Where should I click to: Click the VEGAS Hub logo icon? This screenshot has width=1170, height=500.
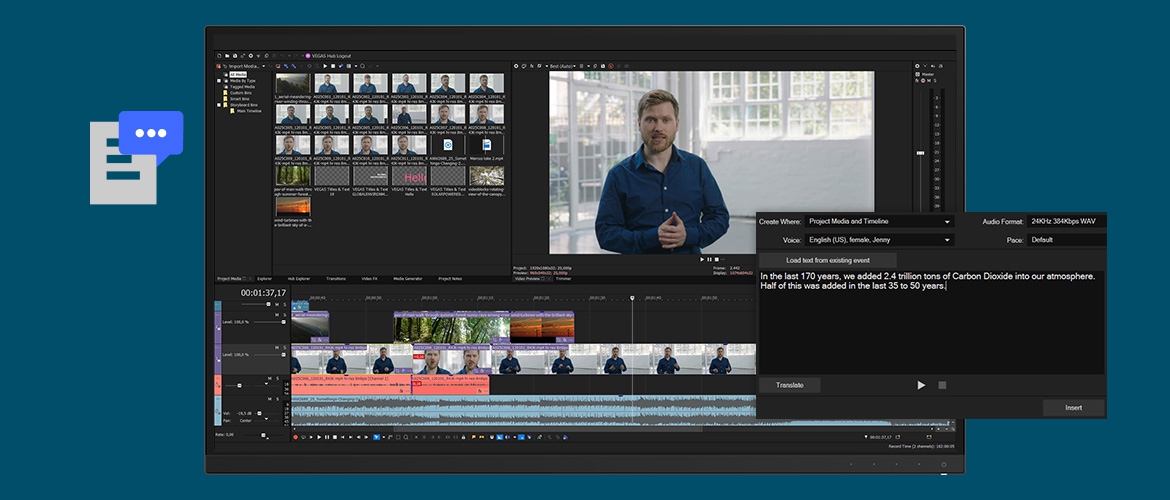coord(308,55)
